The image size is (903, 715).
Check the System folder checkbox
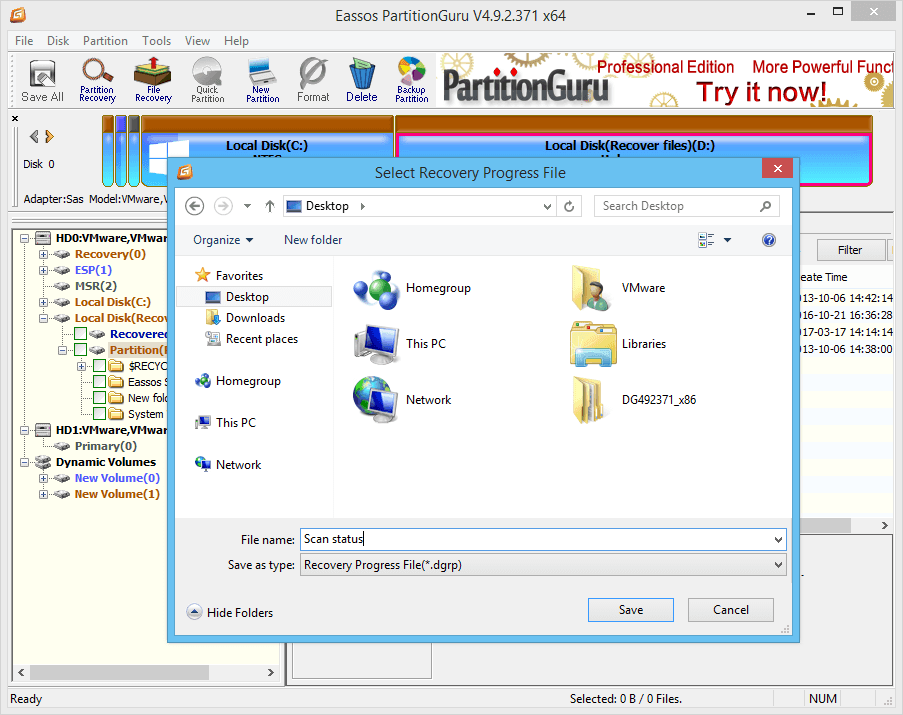(100, 414)
